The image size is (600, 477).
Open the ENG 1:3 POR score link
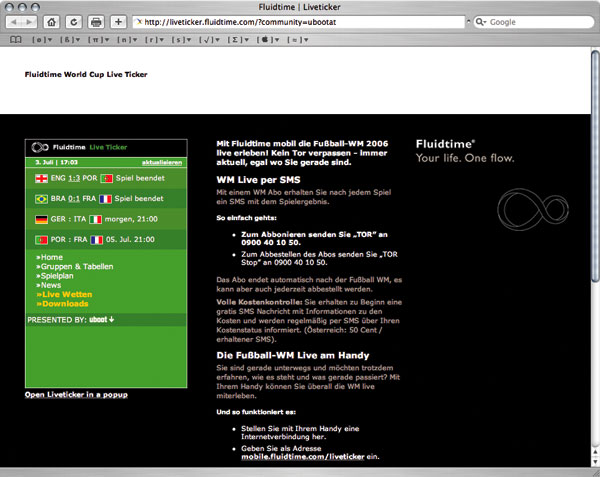(x=74, y=178)
